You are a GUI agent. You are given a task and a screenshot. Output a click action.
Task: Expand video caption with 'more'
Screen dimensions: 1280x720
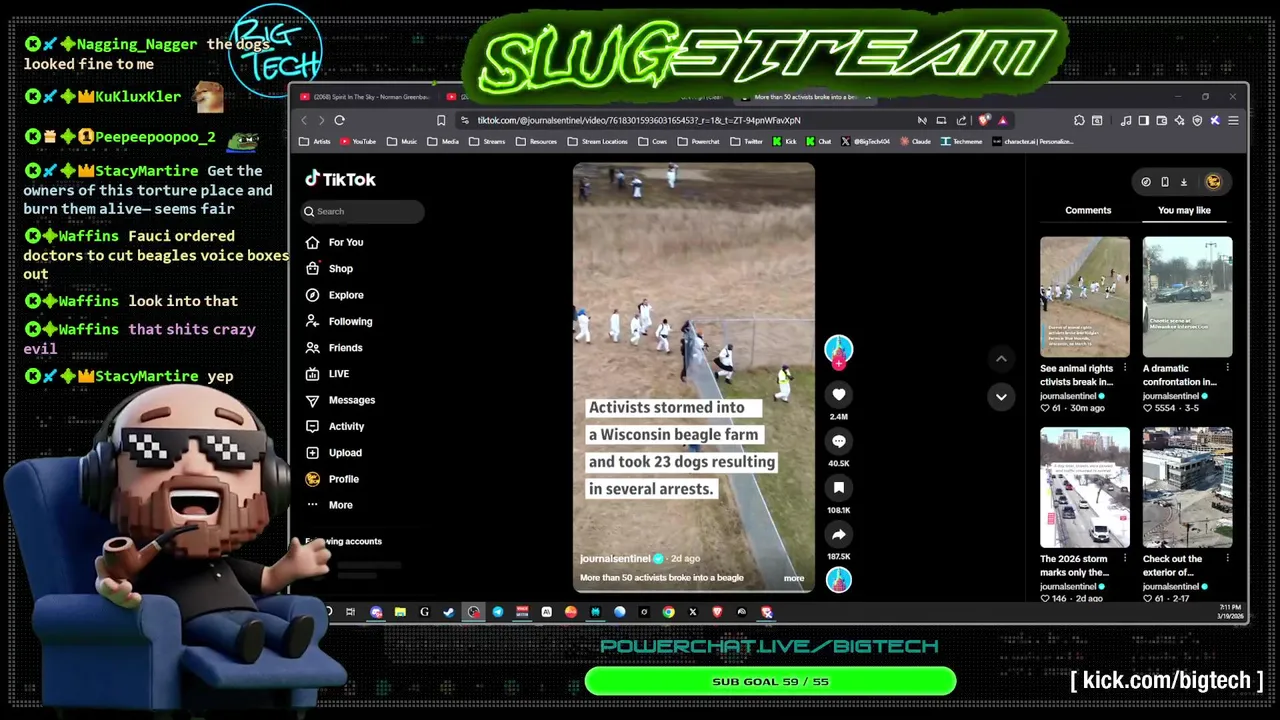click(794, 578)
